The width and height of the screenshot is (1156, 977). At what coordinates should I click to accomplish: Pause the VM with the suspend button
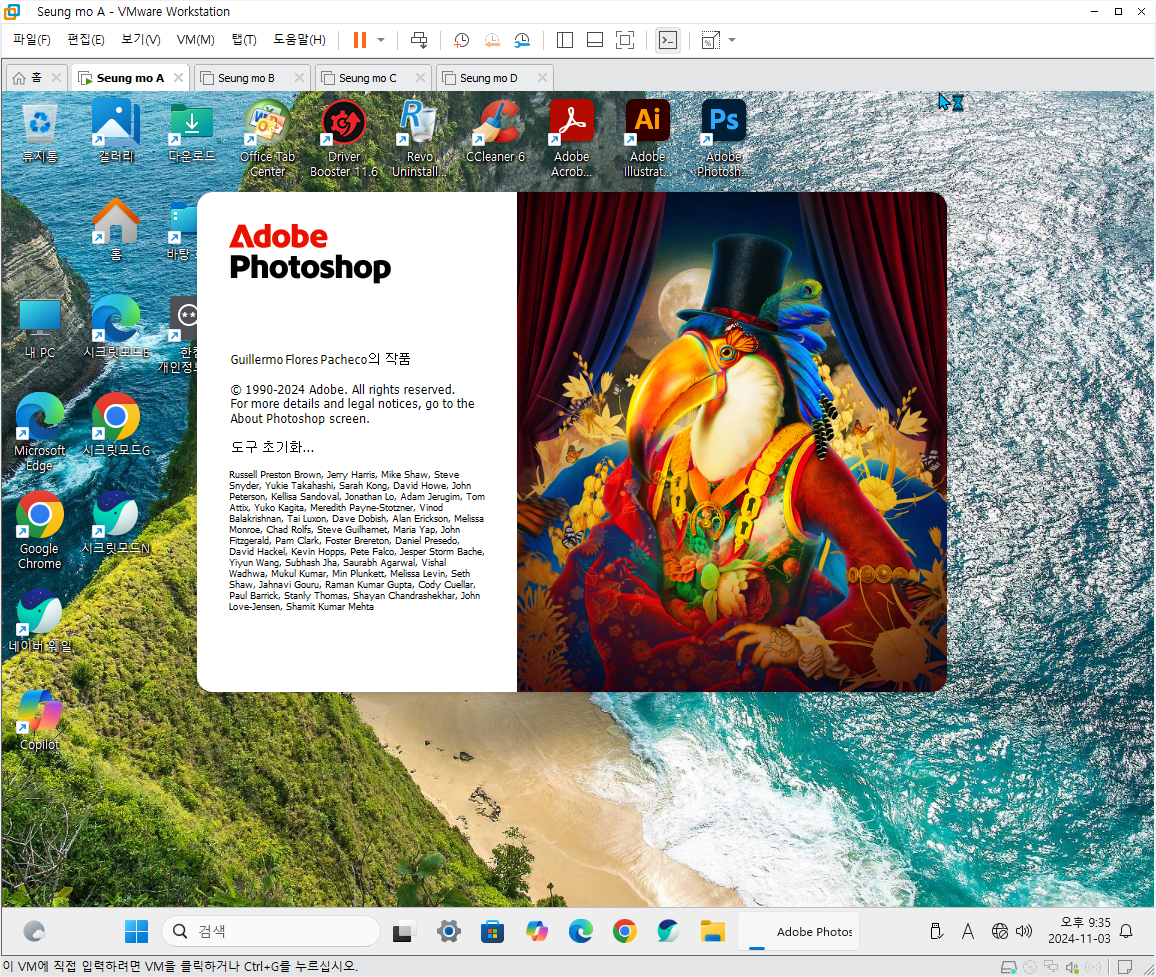coord(360,40)
